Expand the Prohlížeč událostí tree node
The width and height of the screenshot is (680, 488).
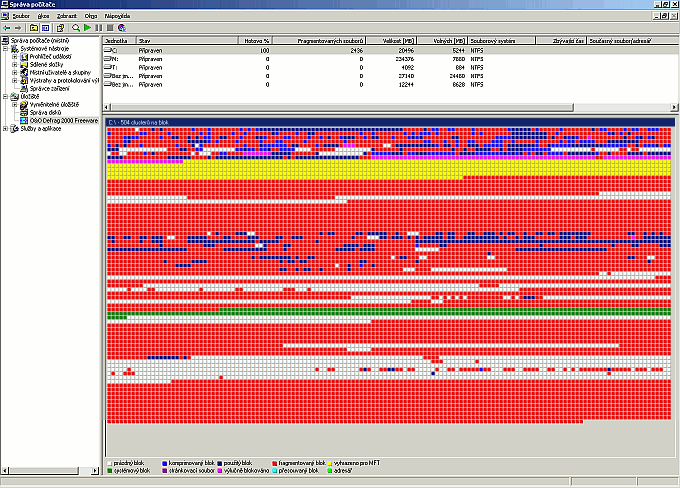click(14, 56)
